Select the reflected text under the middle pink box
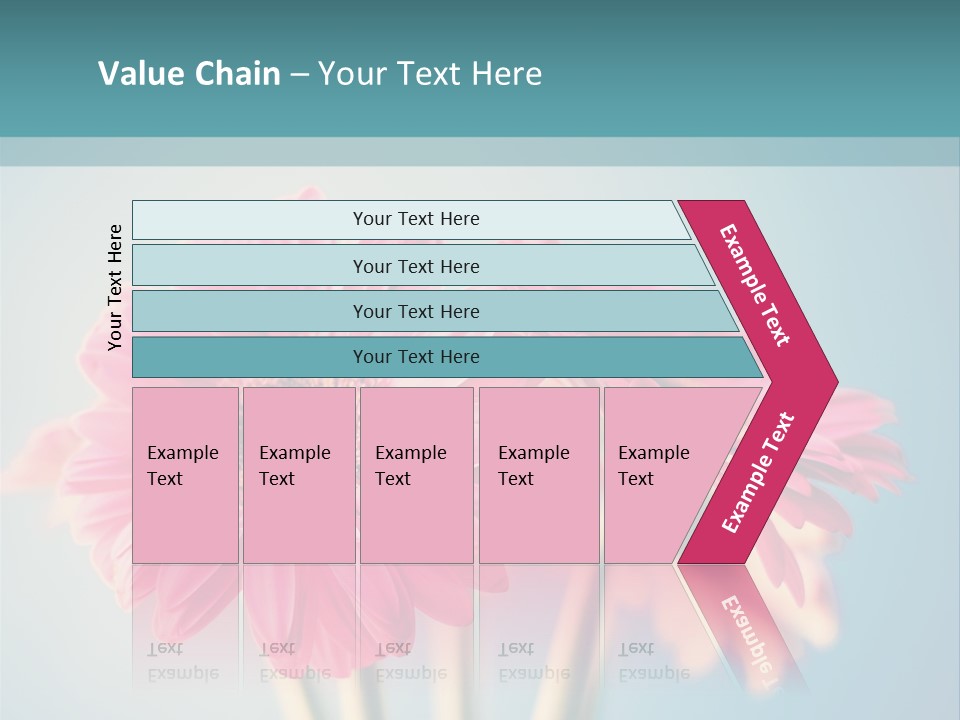Image resolution: width=960 pixels, height=720 pixels. pos(410,661)
